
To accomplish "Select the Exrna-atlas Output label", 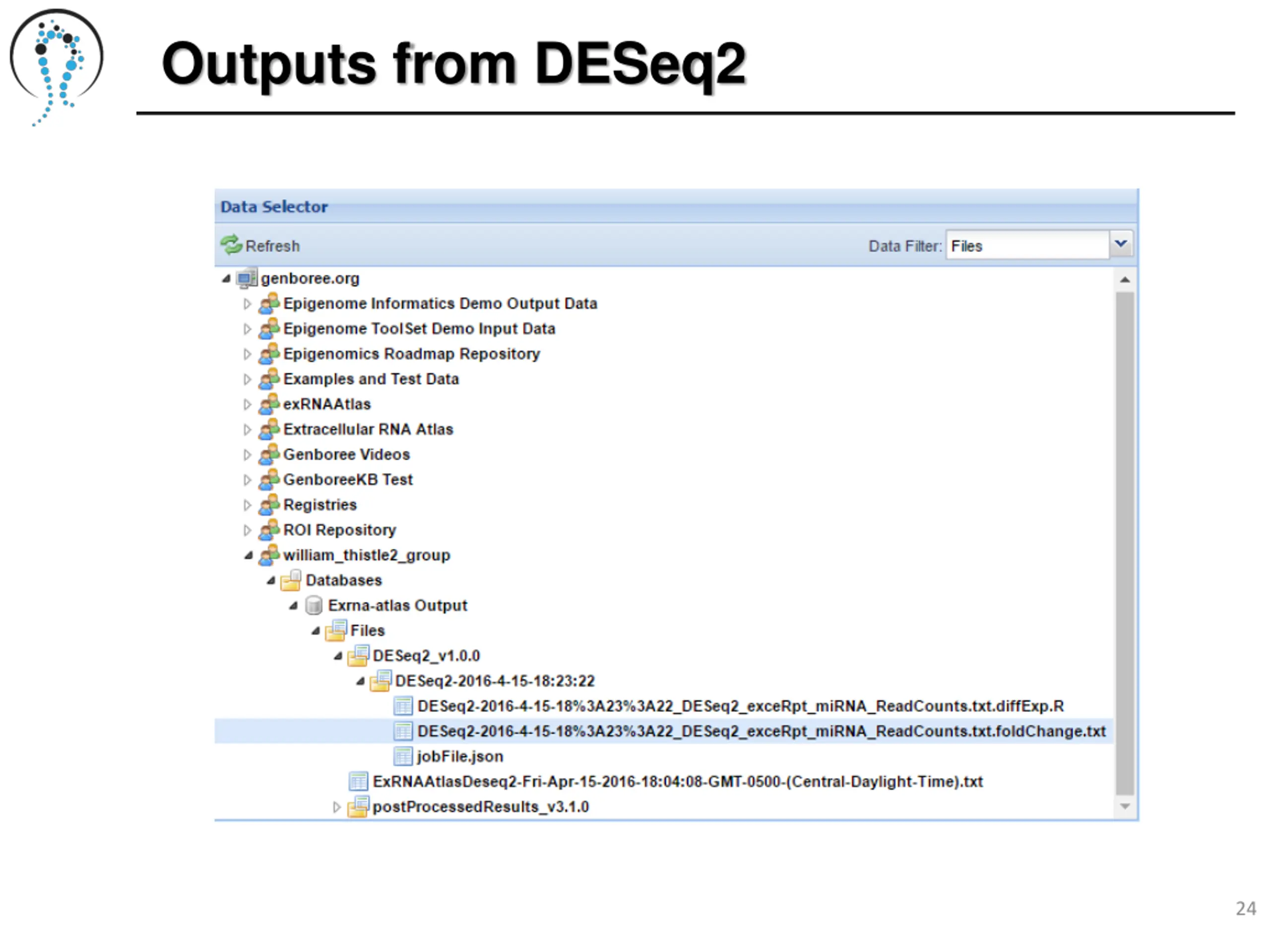I will (x=397, y=606).
